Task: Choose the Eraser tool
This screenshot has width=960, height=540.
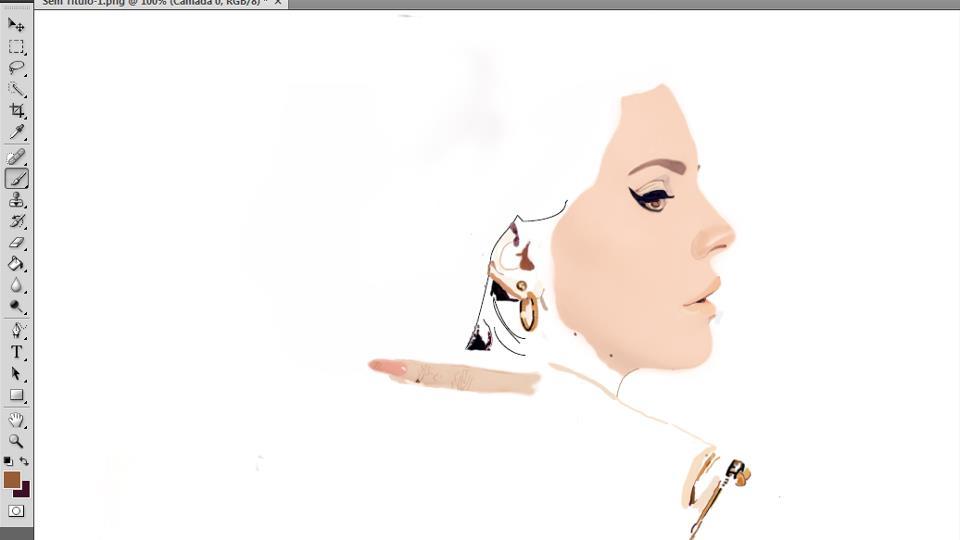Action: (x=16, y=243)
